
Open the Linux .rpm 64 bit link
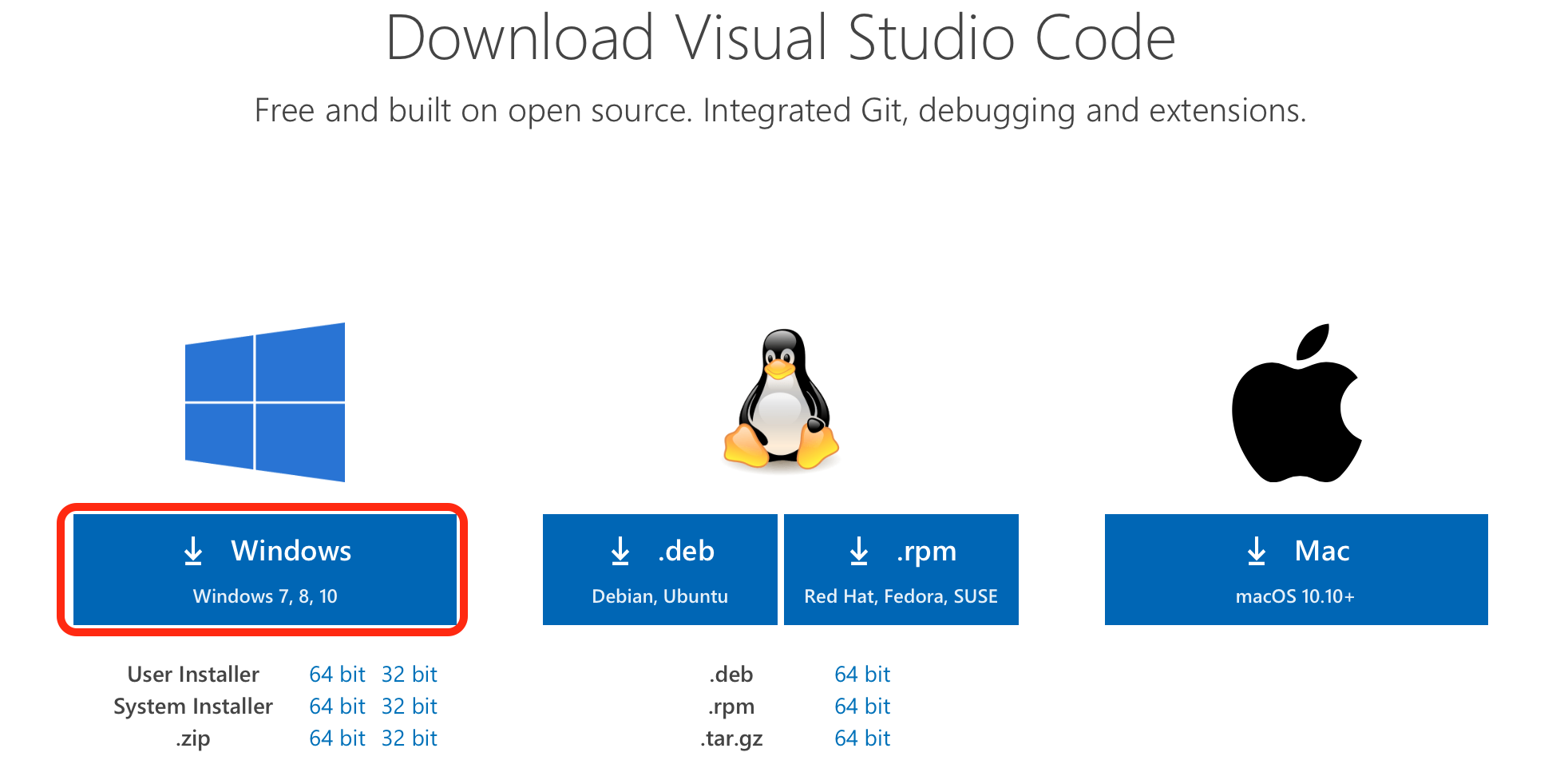tap(862, 707)
